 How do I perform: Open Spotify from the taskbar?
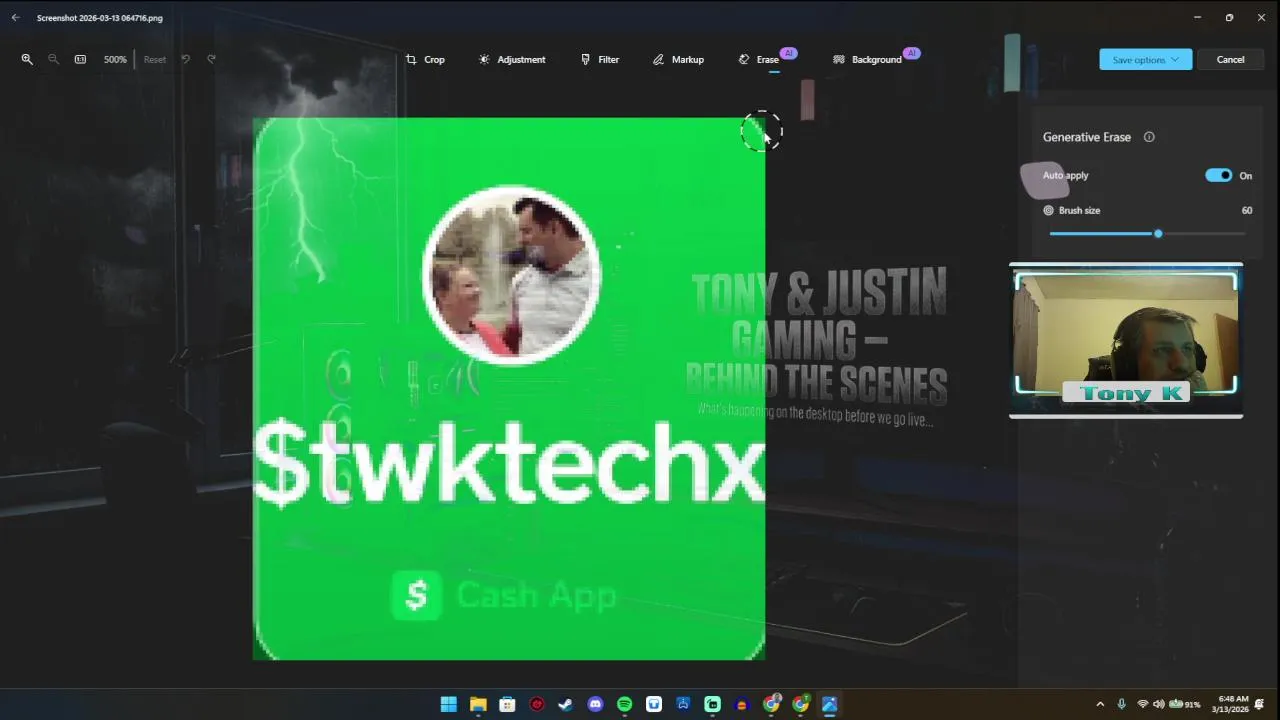click(624, 704)
